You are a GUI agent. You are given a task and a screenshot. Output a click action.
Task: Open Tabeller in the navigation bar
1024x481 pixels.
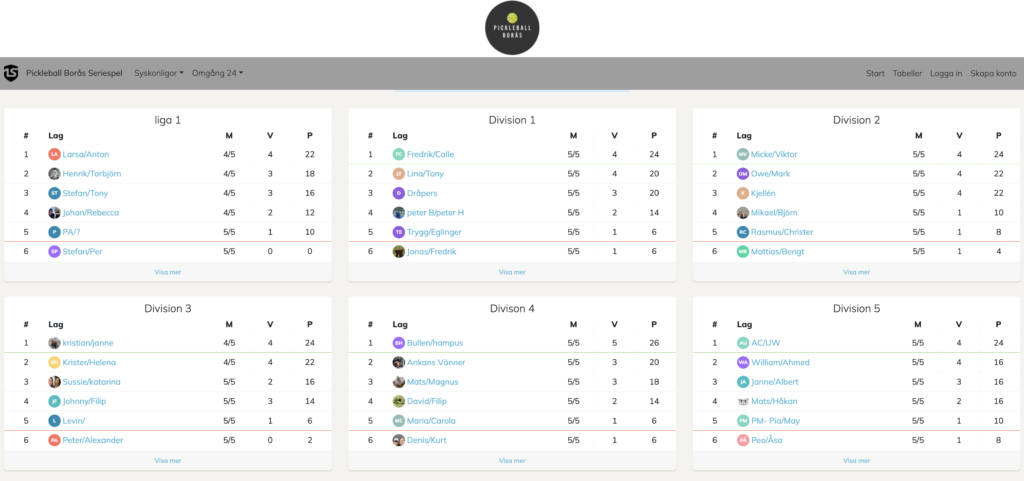click(907, 73)
